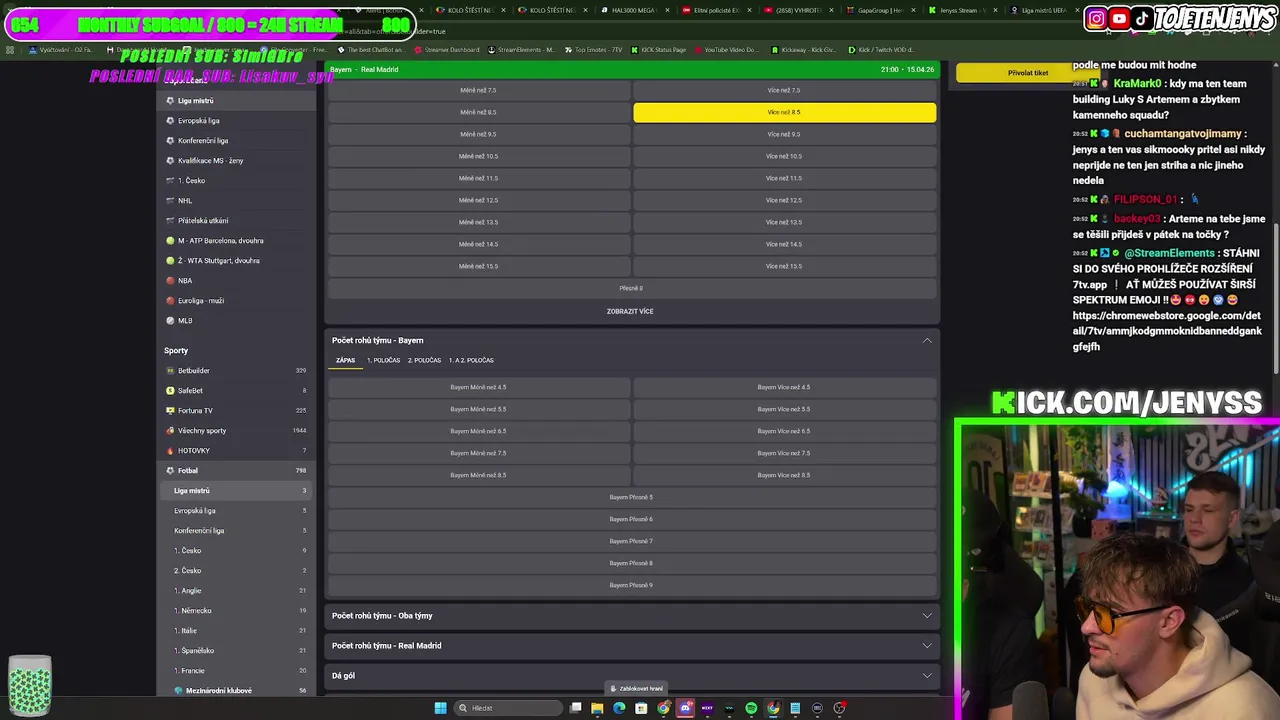The width and height of the screenshot is (1280, 720).
Task: Click the Bayern - Real Madrid match header
Action: coord(631,69)
